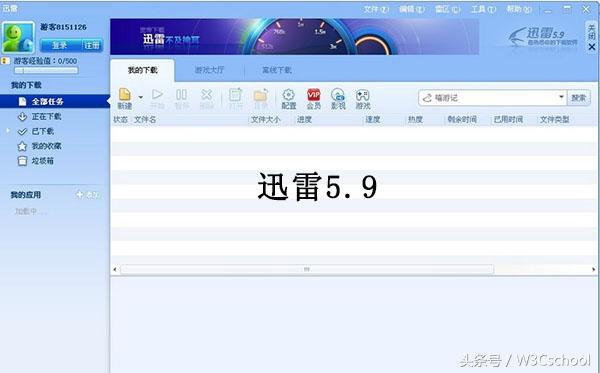Image resolution: width=600 pixels, height=373 pixels.
Task: Sort by the 已用时间 column header
Action: pos(508,119)
